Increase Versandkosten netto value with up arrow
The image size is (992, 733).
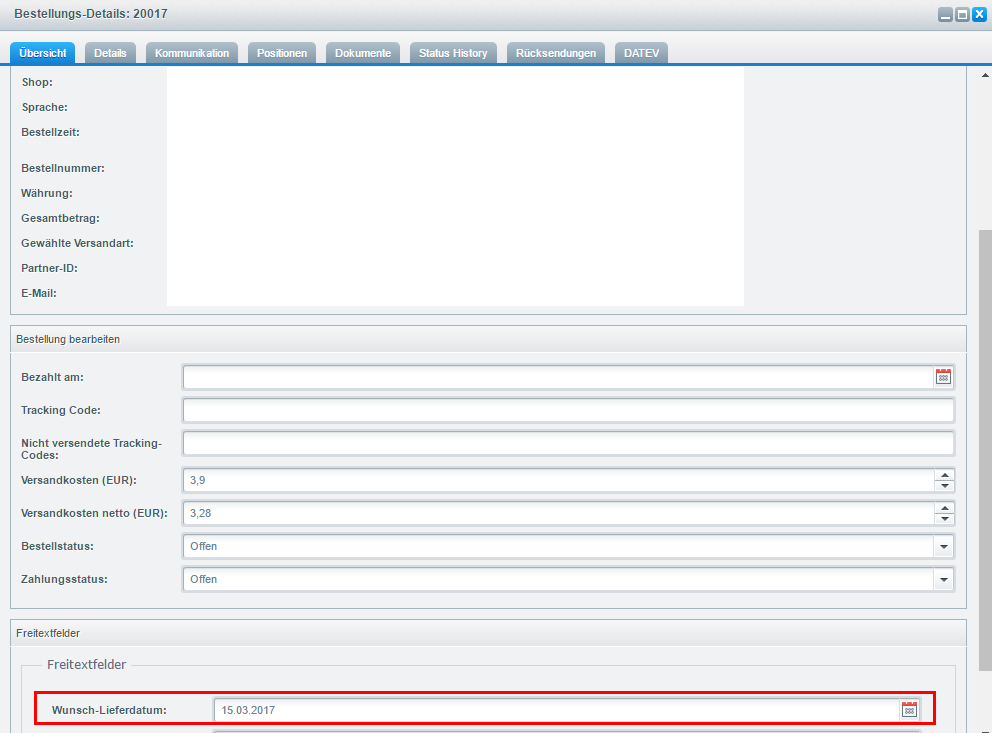[x=944, y=508]
